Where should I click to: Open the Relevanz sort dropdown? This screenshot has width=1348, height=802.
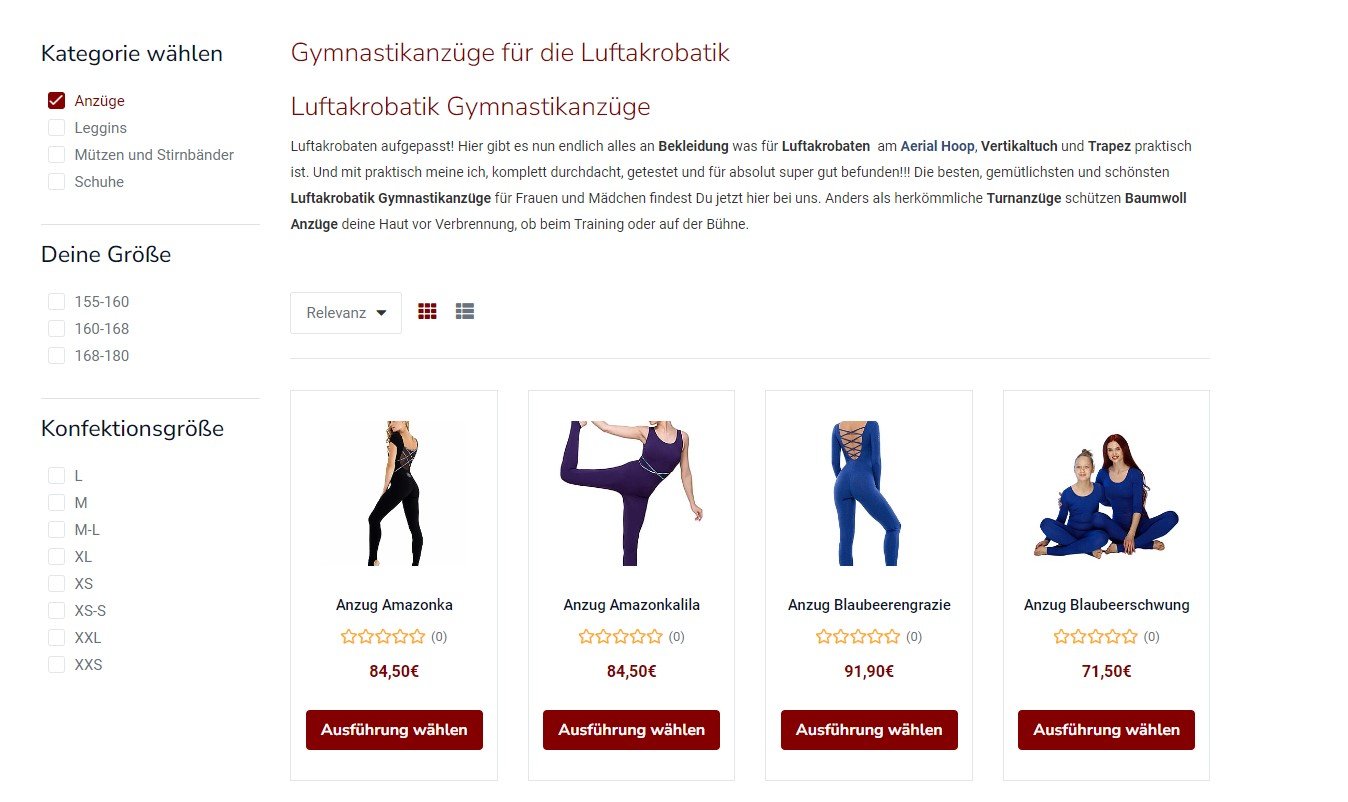click(346, 313)
